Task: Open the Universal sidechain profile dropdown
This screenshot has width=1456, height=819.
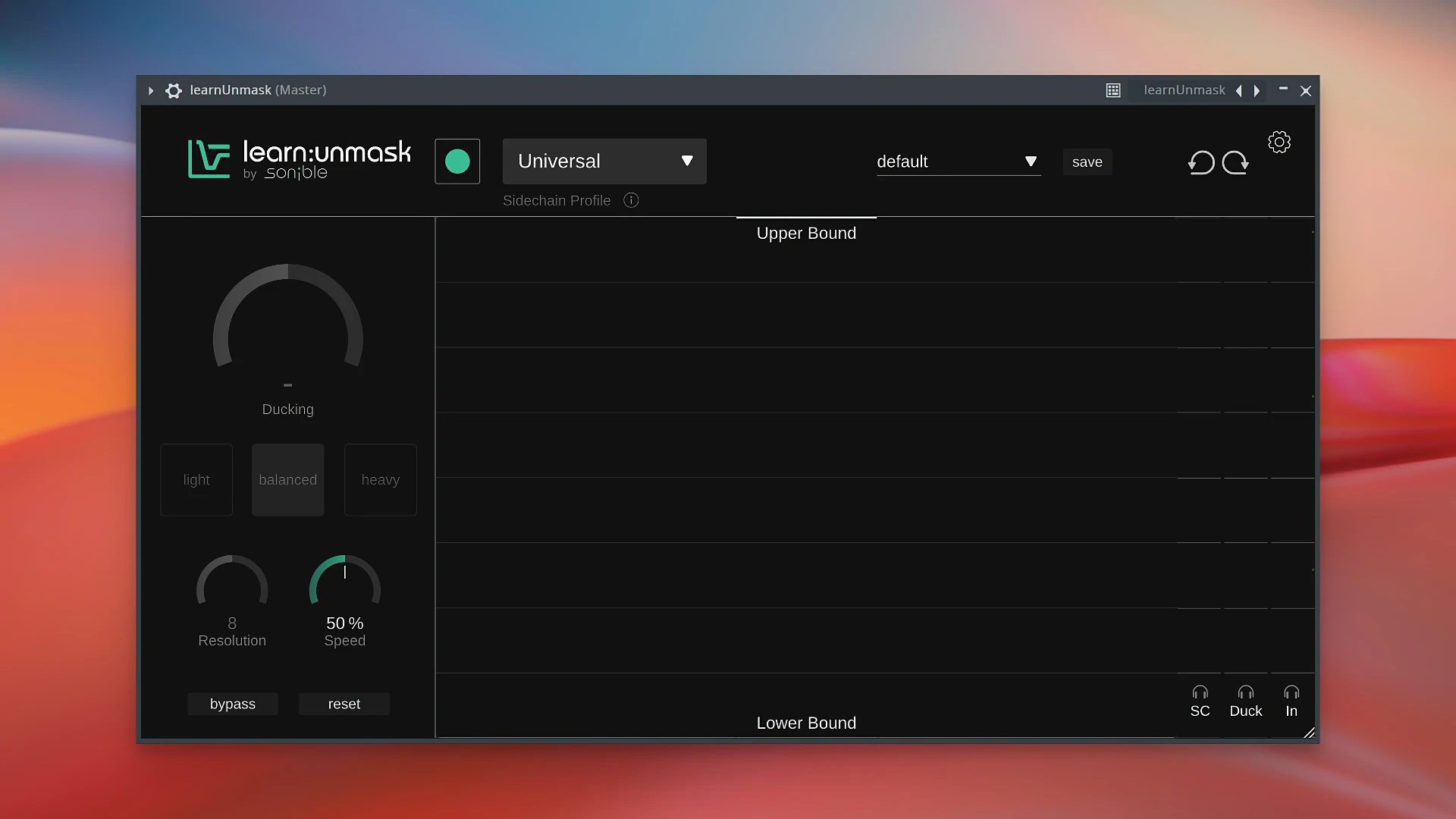Action: coord(604,162)
